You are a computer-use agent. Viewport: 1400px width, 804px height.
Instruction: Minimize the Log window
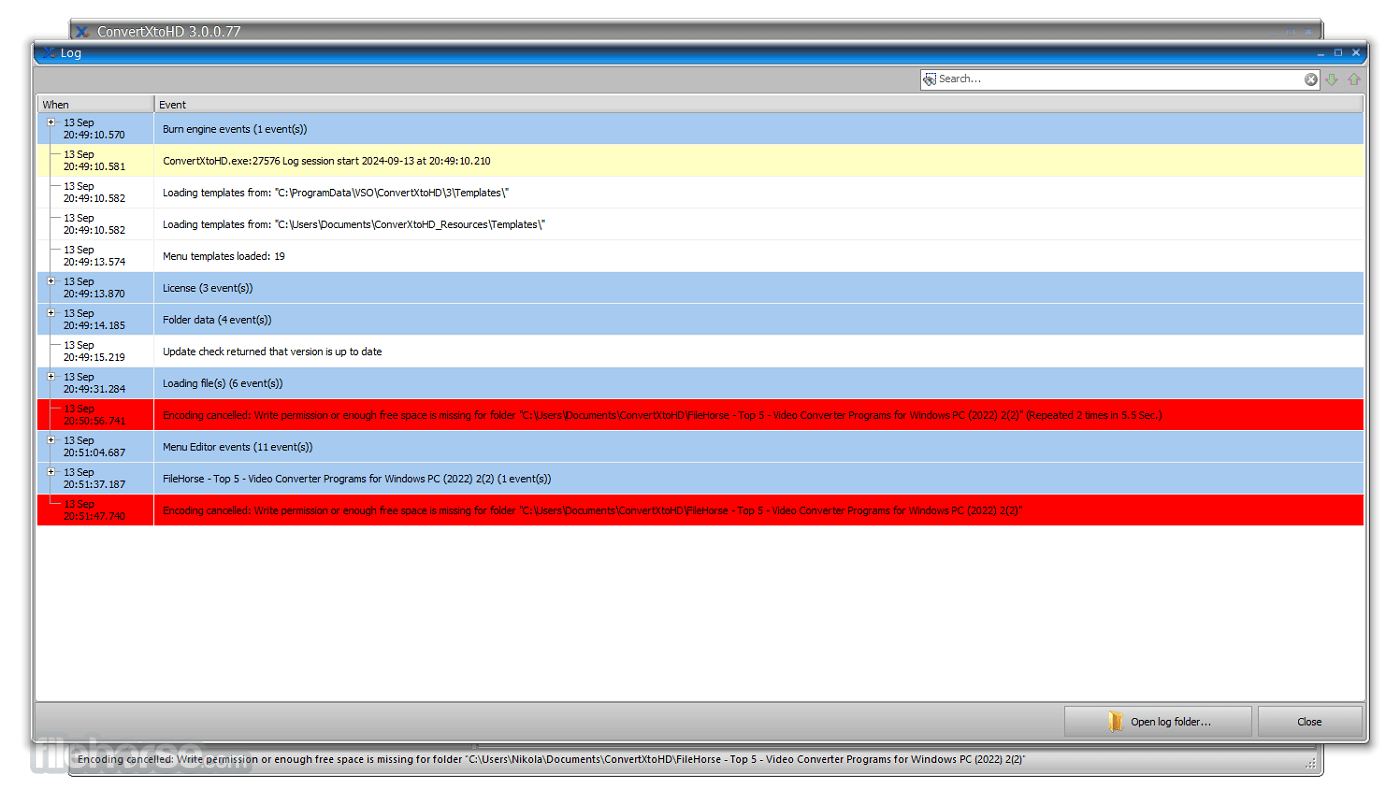click(1321, 53)
